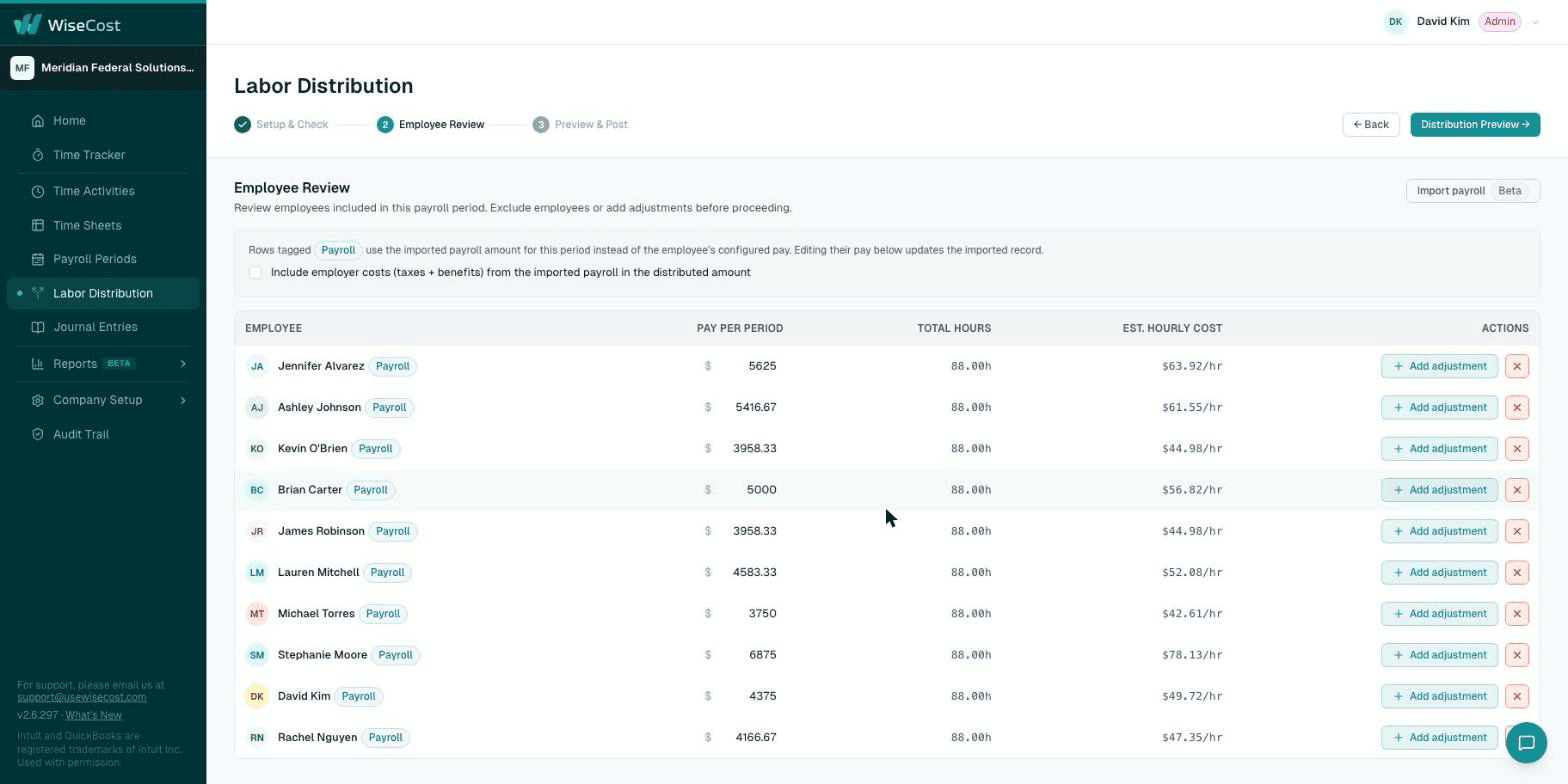Click the WiseCost logo icon
The height and width of the screenshot is (784, 1568).
[27, 24]
